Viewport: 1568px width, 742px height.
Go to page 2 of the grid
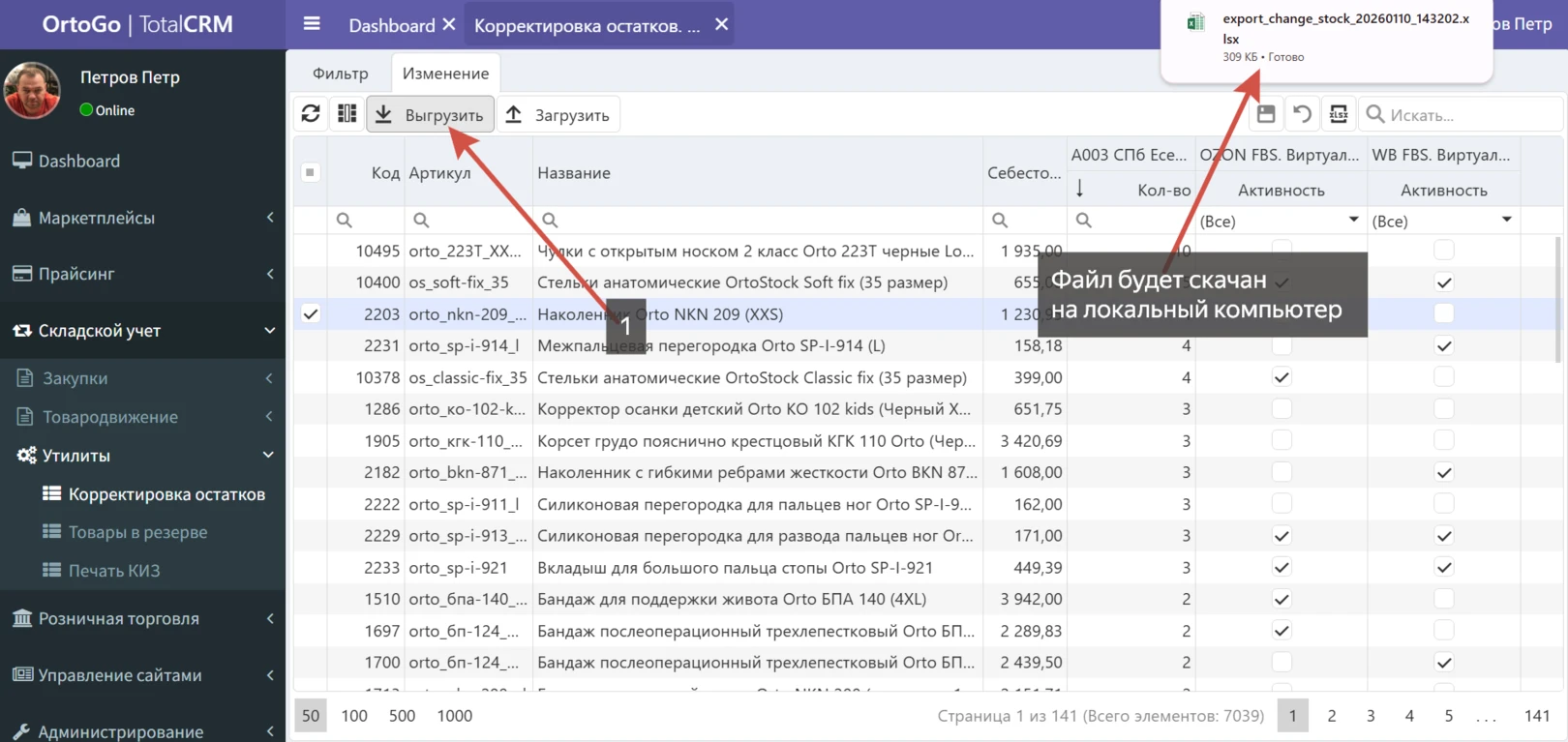click(1332, 716)
